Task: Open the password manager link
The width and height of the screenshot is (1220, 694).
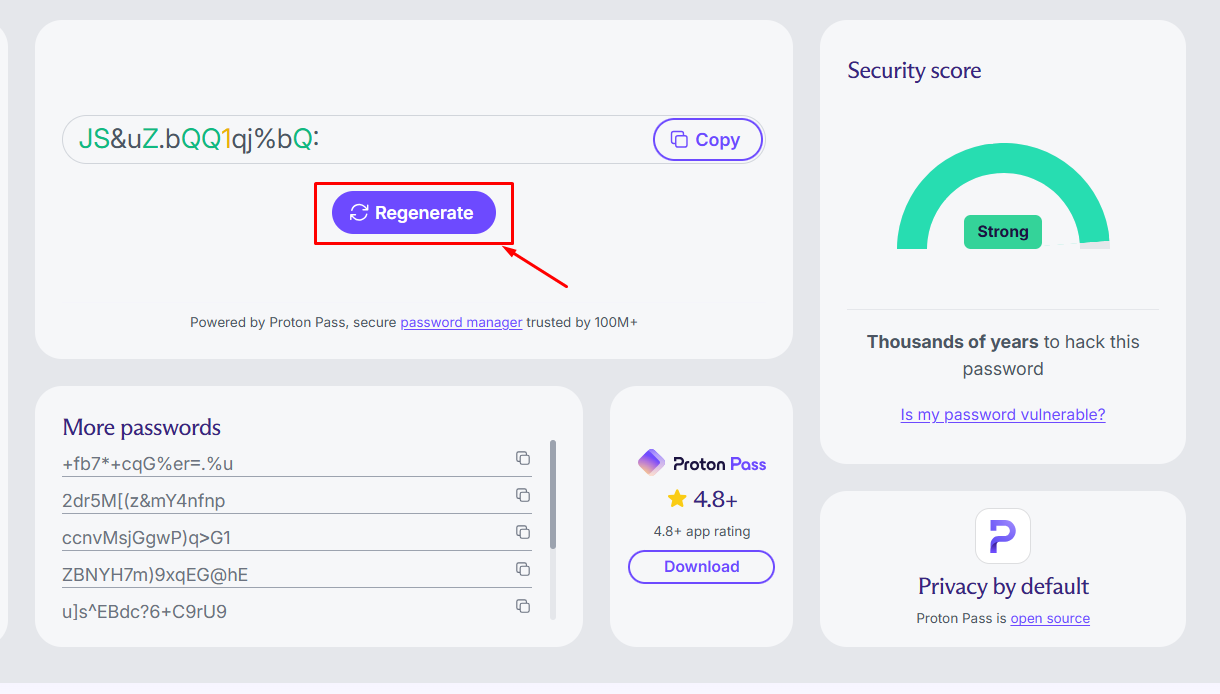Action: click(461, 322)
